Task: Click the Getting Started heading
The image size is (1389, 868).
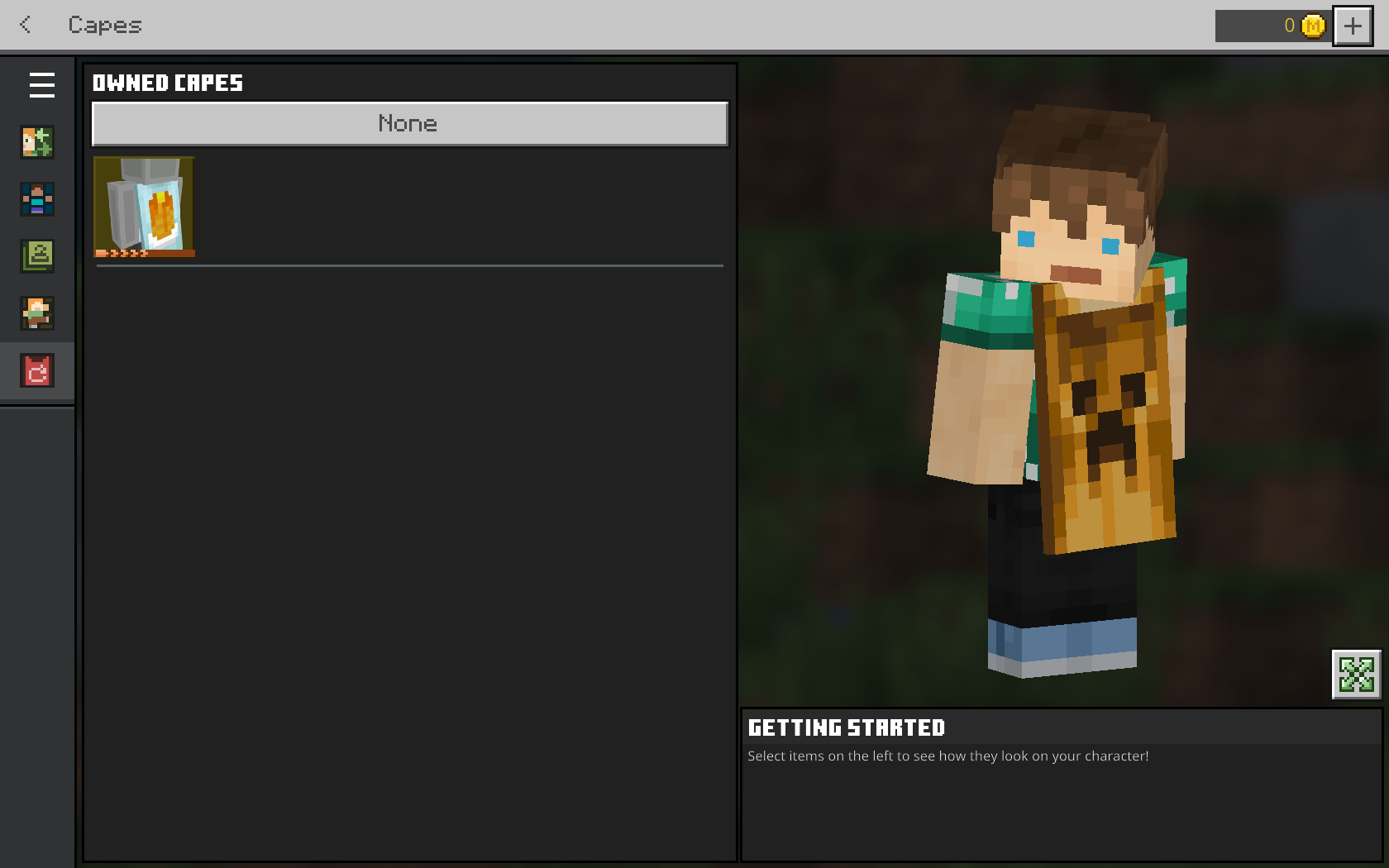Action: click(846, 727)
